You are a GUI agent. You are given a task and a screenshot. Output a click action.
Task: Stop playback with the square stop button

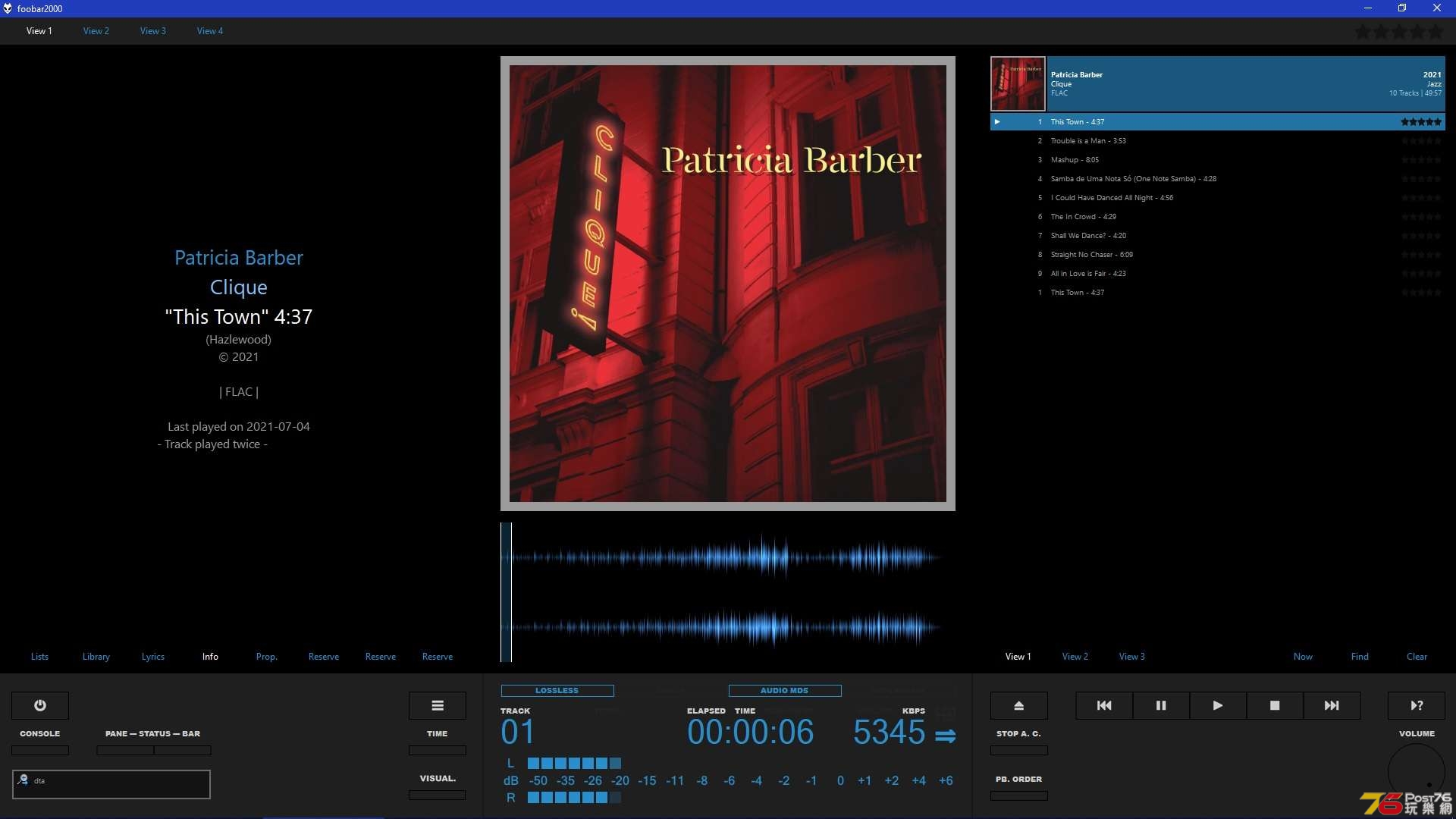coord(1275,705)
